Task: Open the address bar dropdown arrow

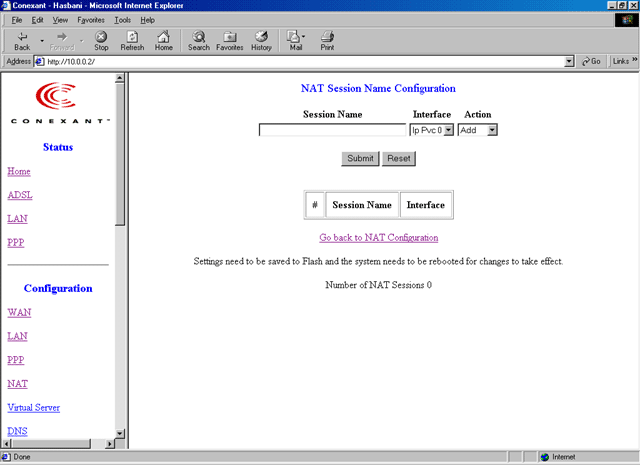Action: point(569,62)
